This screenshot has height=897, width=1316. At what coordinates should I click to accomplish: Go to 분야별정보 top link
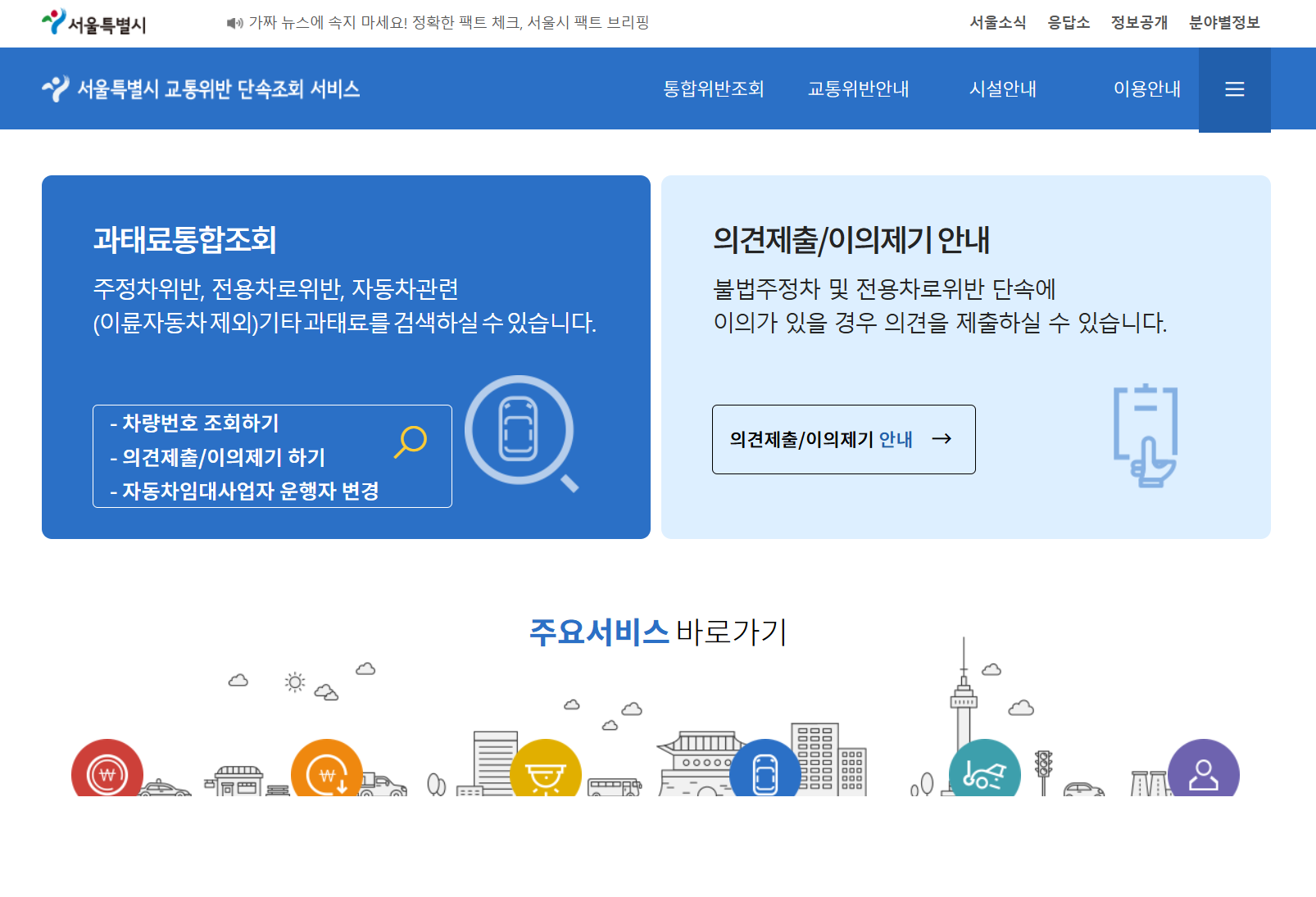pyautogui.click(x=1224, y=23)
